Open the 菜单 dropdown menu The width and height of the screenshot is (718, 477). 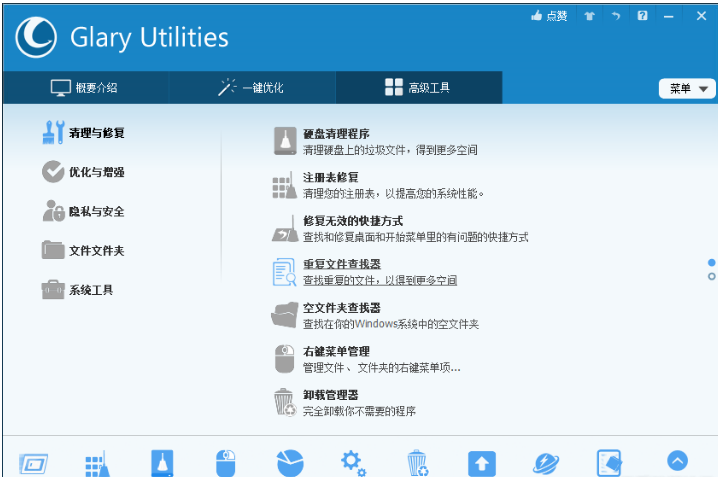click(x=687, y=89)
